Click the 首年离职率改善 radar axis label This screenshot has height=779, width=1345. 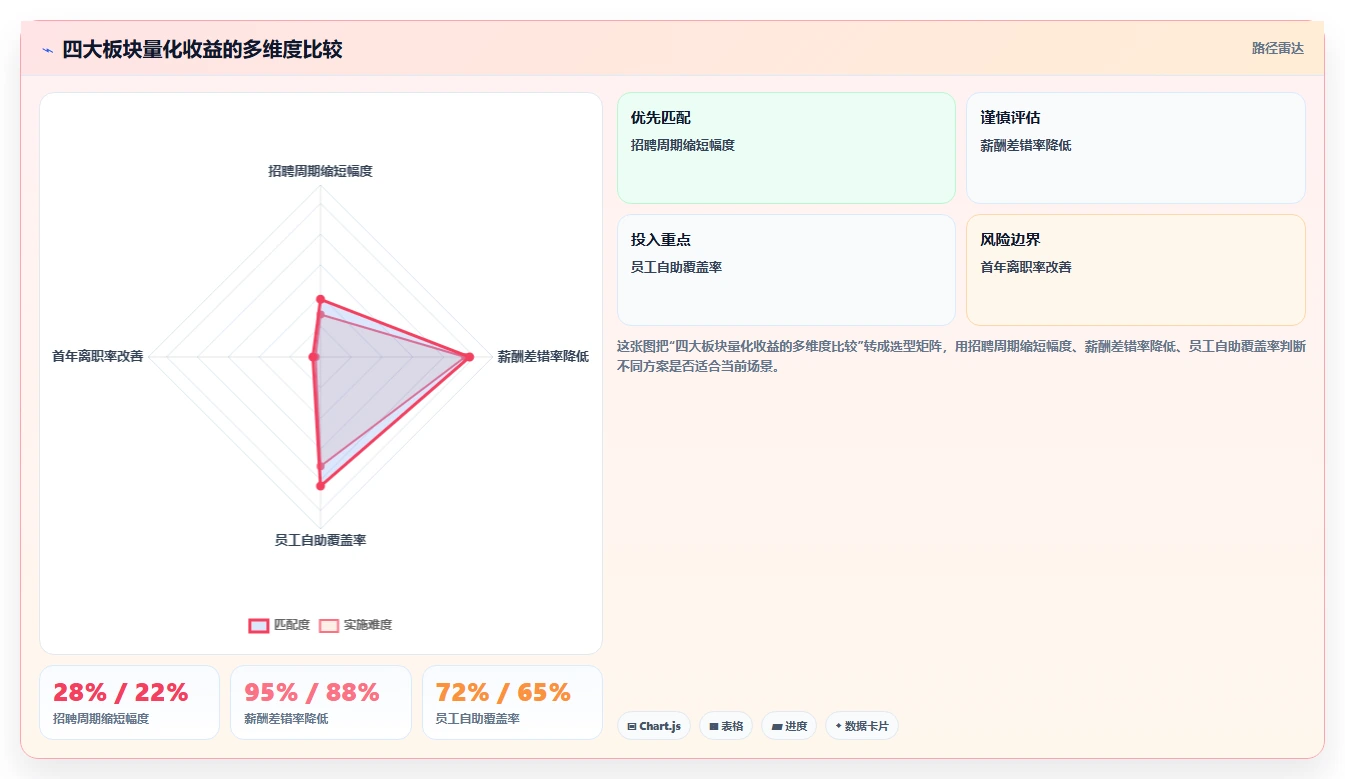click(98, 356)
